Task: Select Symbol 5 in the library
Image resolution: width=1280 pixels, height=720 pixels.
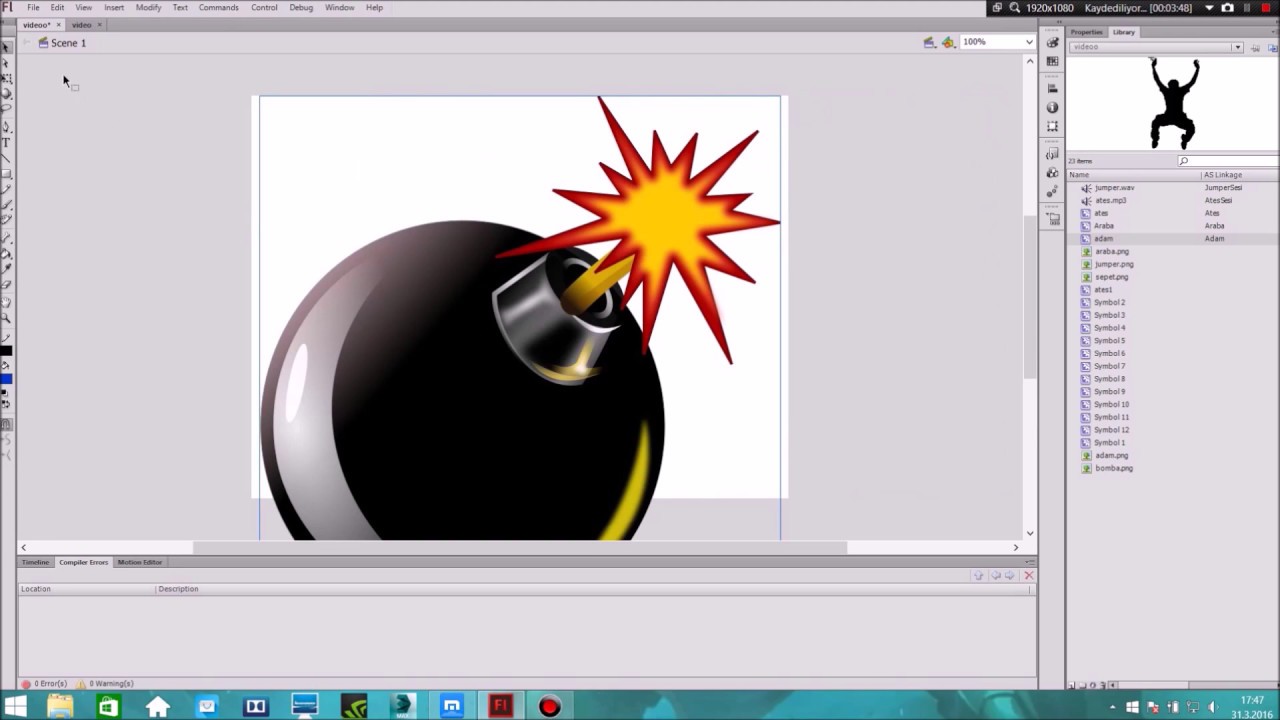Action: point(1109,340)
